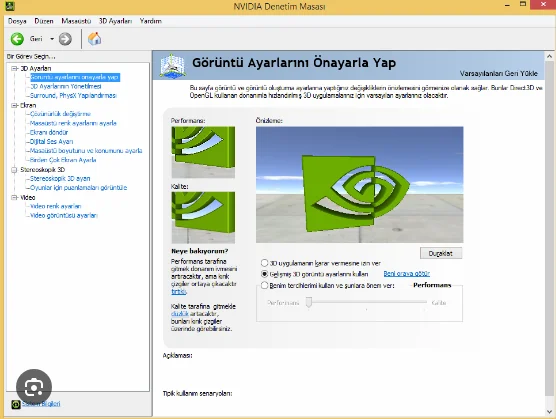This screenshot has width=556, height=419.
Task: Open the Masaüstü menu
Action: [76, 21]
